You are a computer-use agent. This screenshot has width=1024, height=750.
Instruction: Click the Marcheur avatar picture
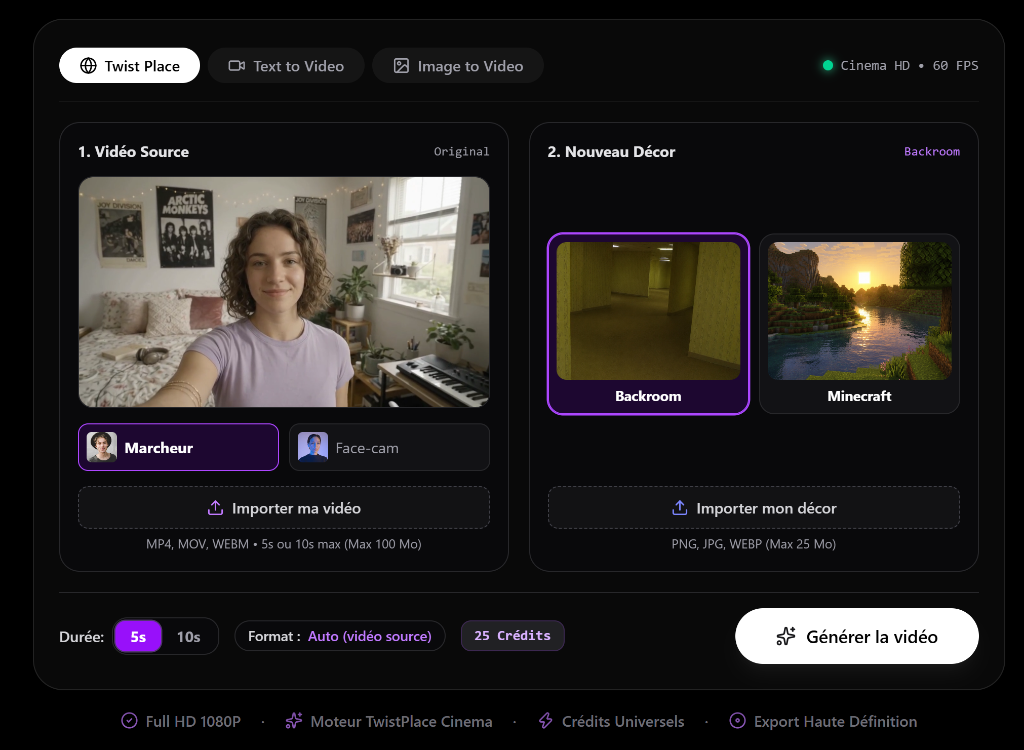point(102,448)
